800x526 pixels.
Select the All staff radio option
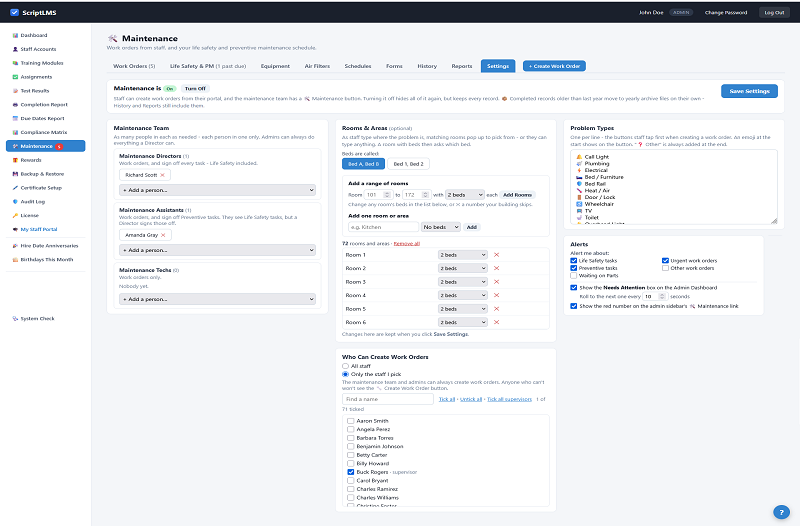(x=345, y=366)
